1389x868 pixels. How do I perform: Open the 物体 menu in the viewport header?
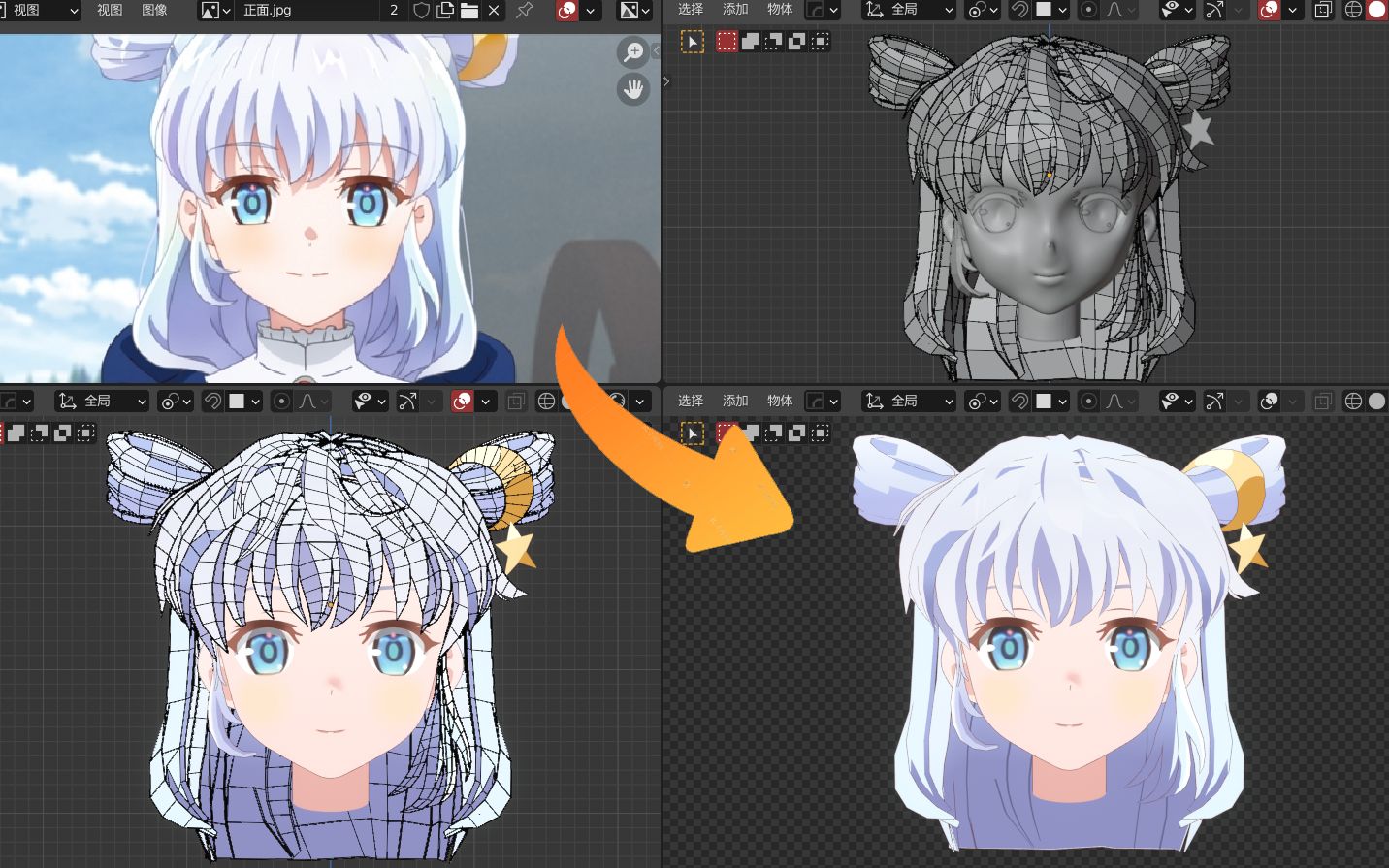coord(780,10)
